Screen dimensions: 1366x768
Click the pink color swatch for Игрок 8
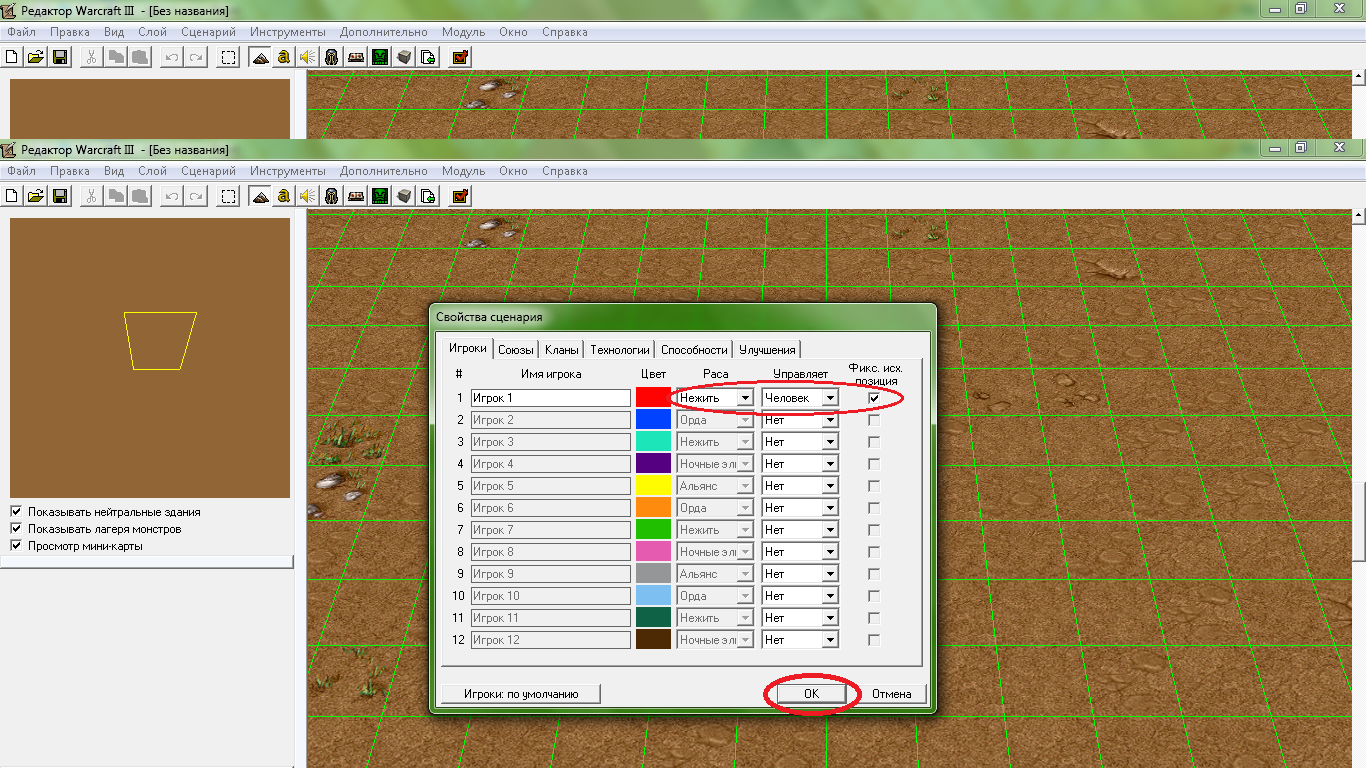tap(653, 552)
